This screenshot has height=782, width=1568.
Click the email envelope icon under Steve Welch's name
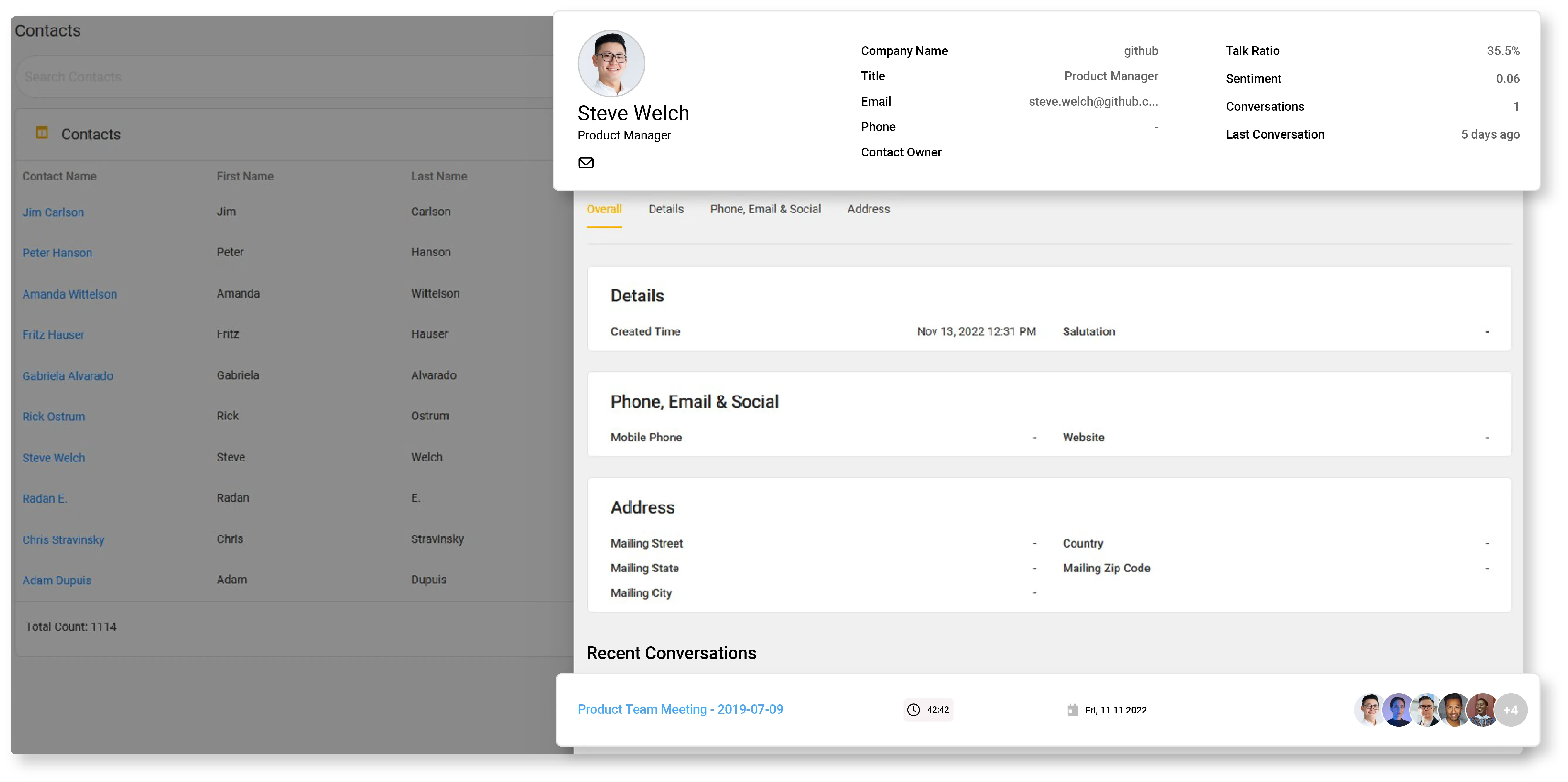[586, 163]
